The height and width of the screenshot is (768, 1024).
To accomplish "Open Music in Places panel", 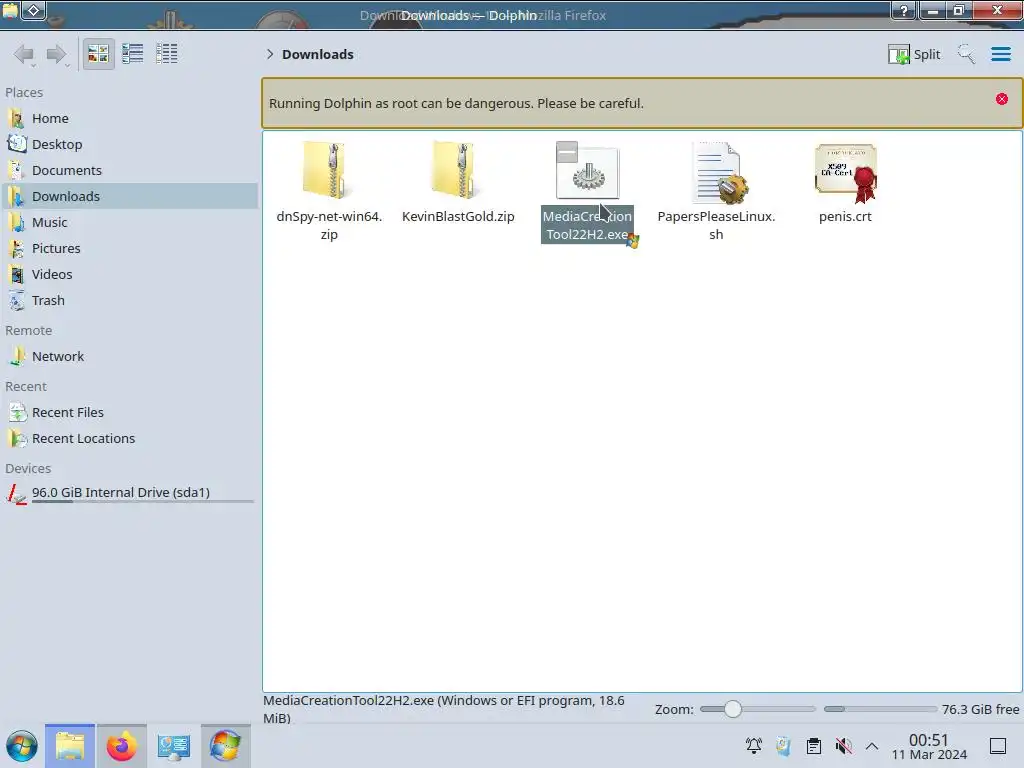I will click(x=130, y=223).
